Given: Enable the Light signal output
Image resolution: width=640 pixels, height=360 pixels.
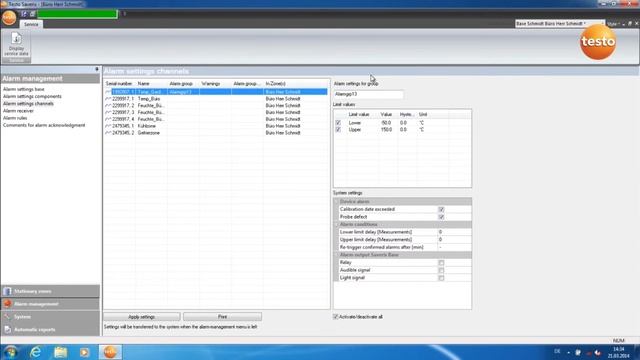Looking at the screenshot, I should (441, 278).
